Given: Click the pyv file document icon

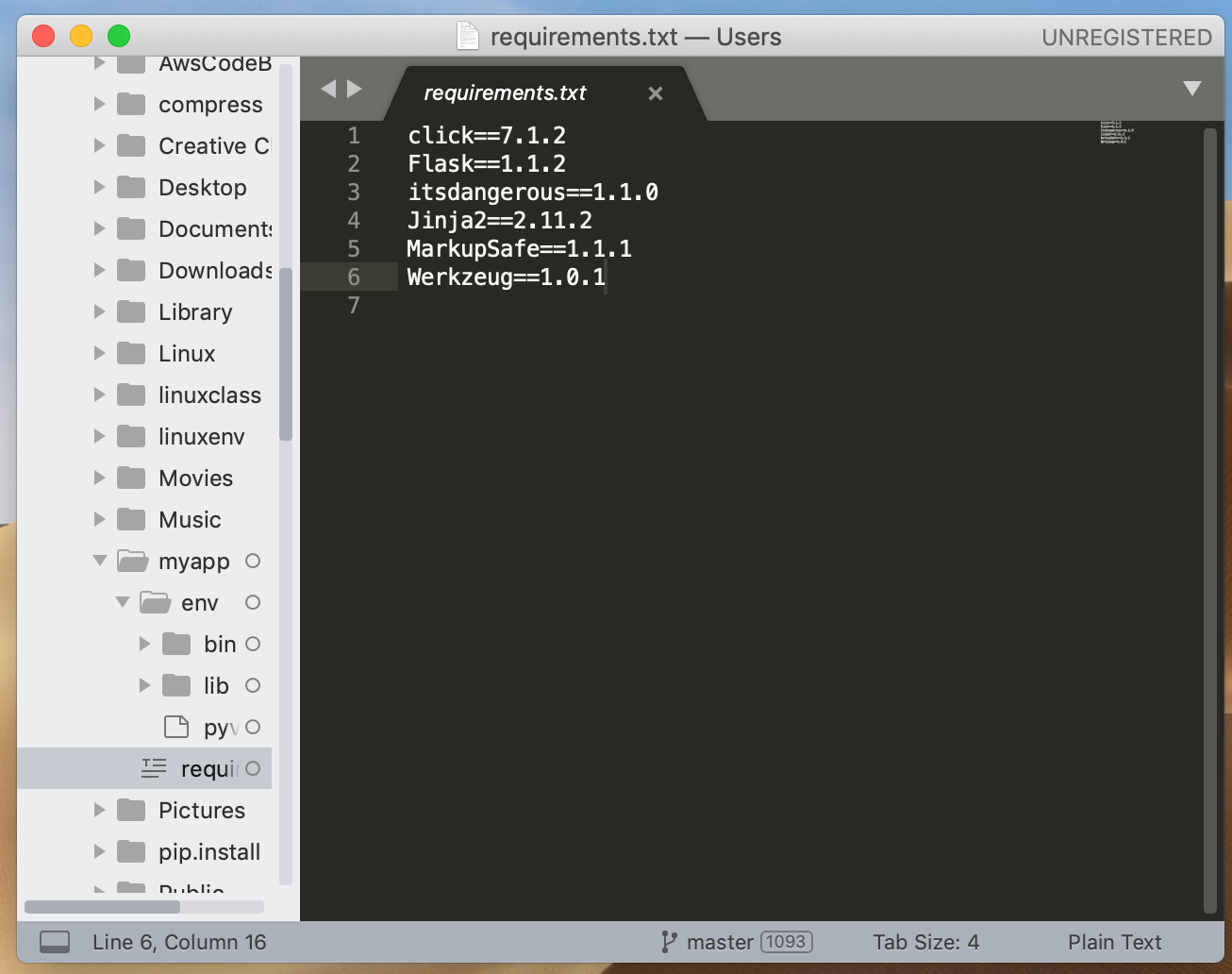Looking at the screenshot, I should (x=176, y=727).
